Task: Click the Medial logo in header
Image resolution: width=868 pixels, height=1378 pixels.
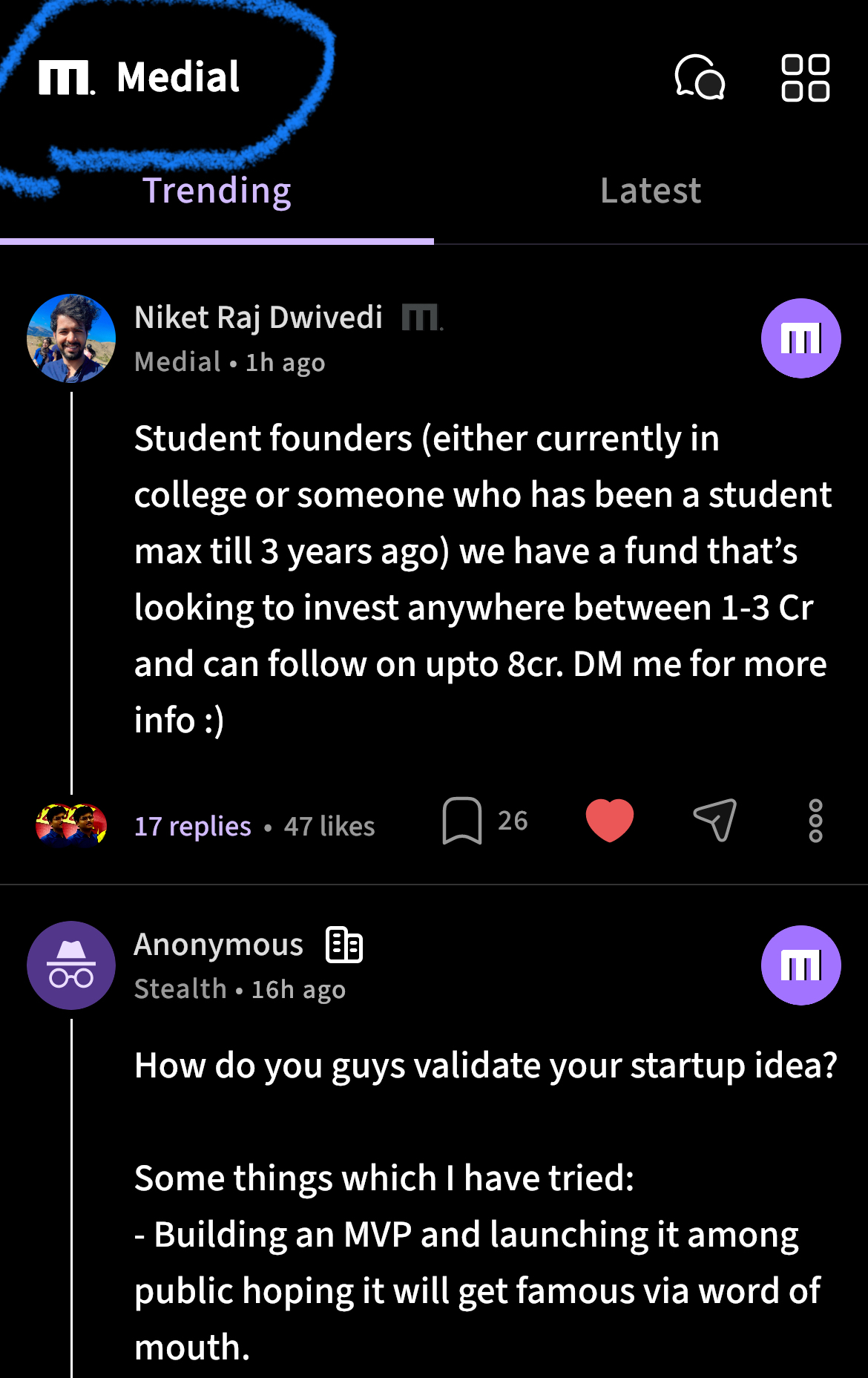Action: point(140,77)
